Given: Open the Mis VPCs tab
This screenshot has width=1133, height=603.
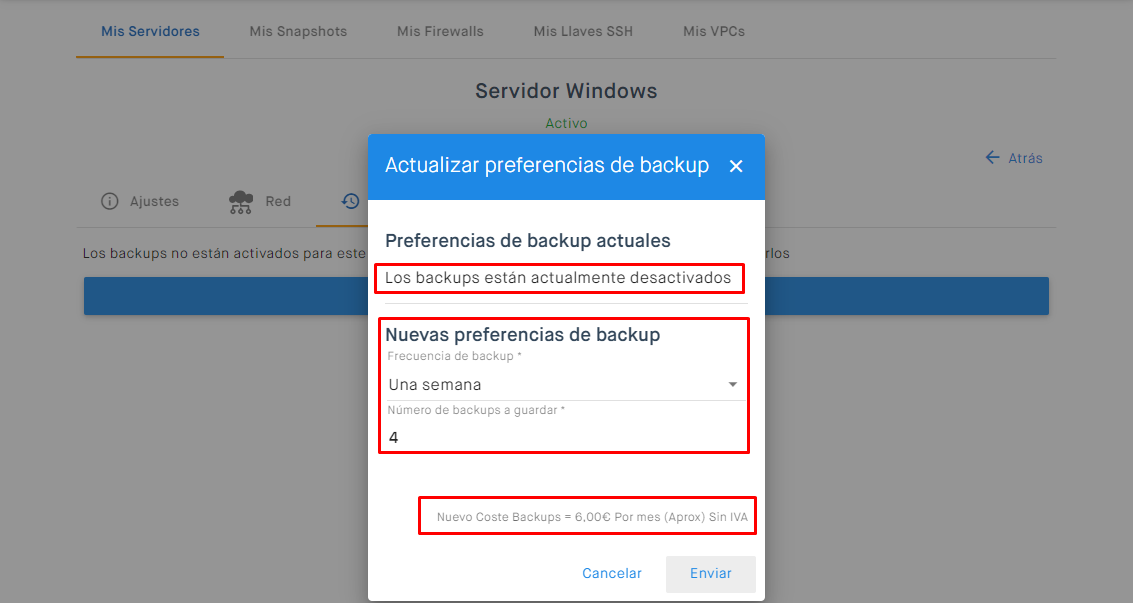Looking at the screenshot, I should pyautogui.click(x=714, y=31).
